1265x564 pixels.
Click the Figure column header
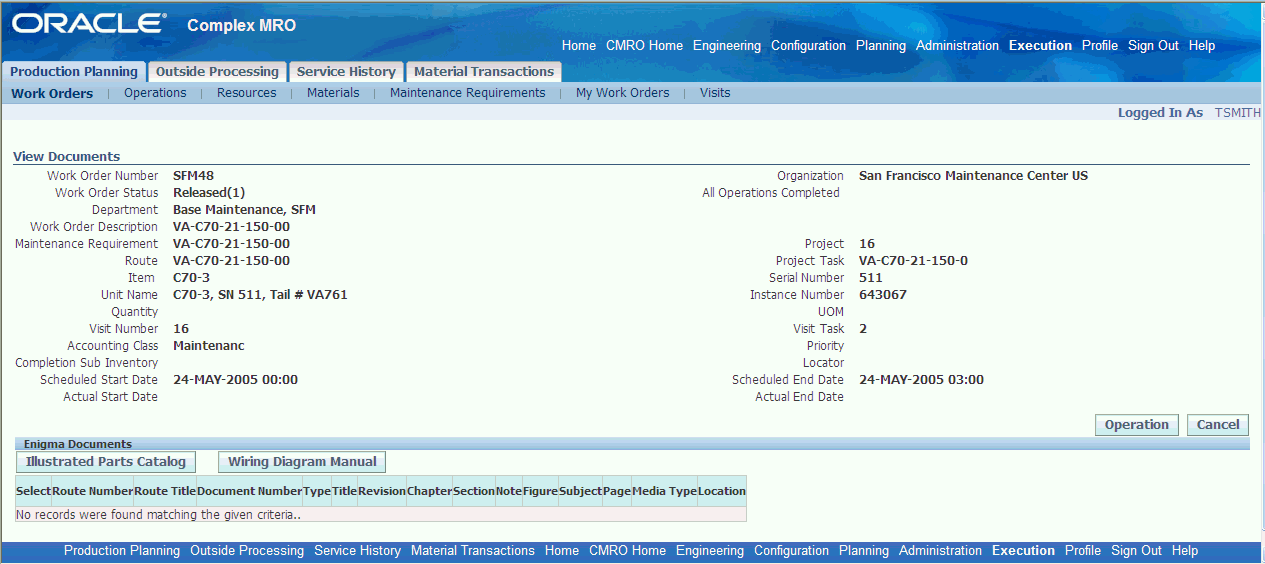pos(540,491)
